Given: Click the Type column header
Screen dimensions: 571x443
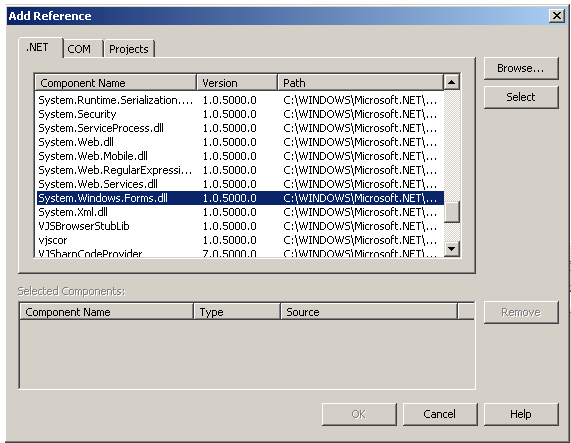Looking at the screenshot, I should tap(237, 312).
